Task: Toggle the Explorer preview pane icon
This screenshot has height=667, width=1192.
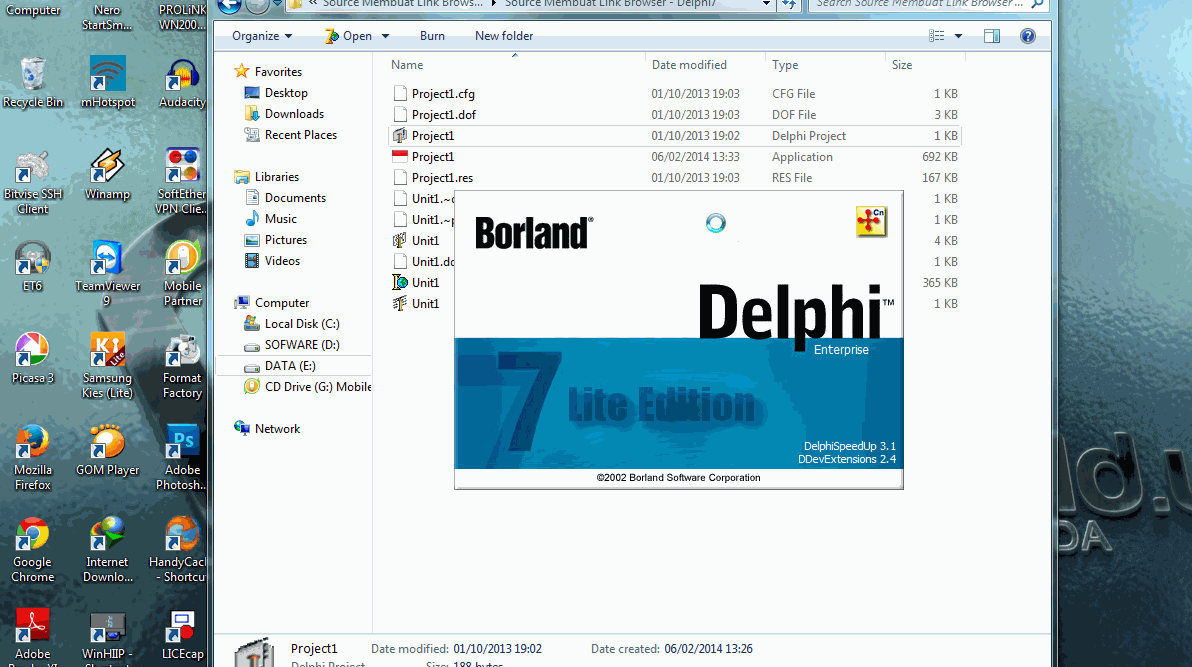Action: pos(992,36)
